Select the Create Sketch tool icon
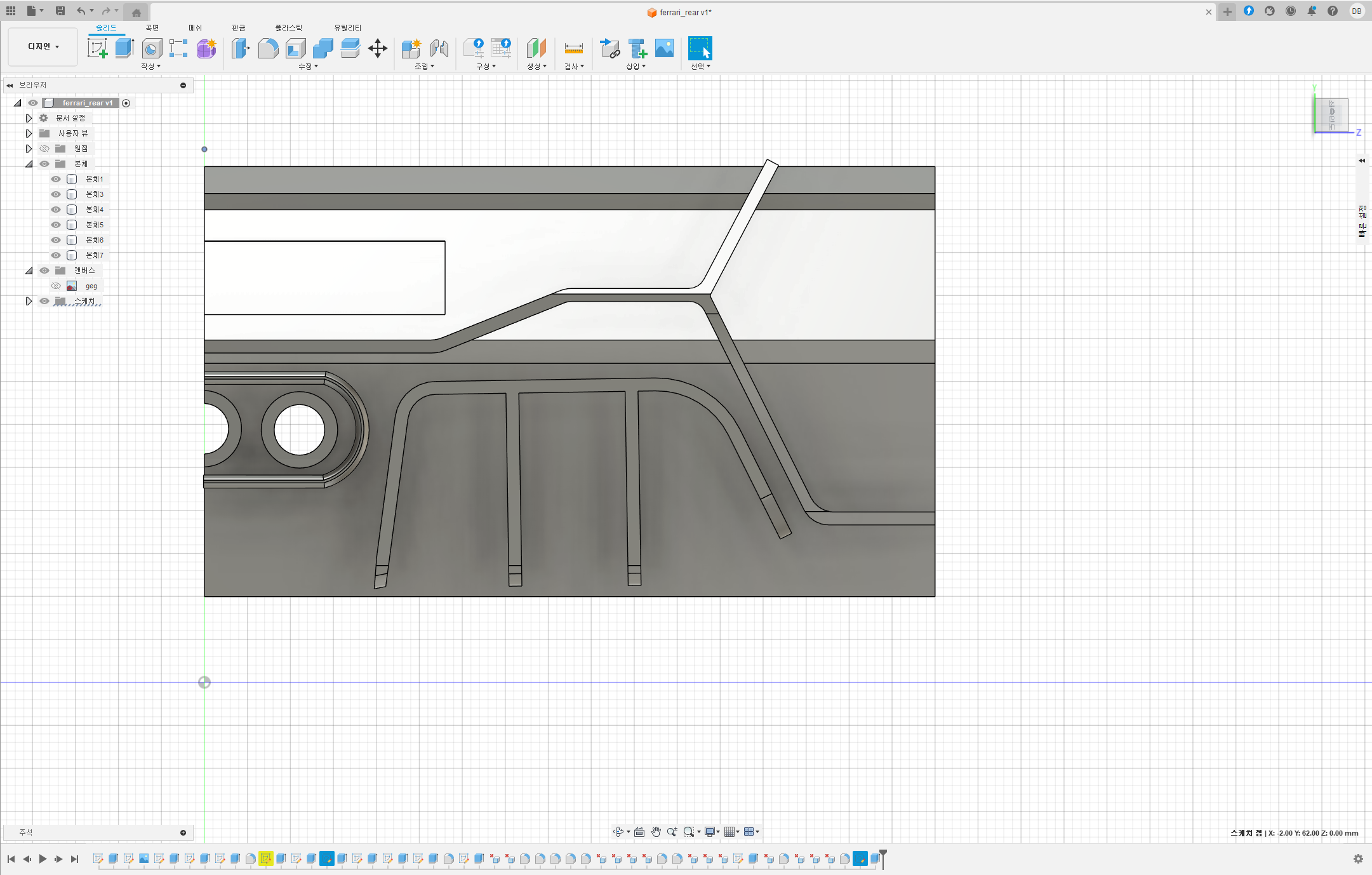The width and height of the screenshot is (1372, 875). tap(97, 48)
